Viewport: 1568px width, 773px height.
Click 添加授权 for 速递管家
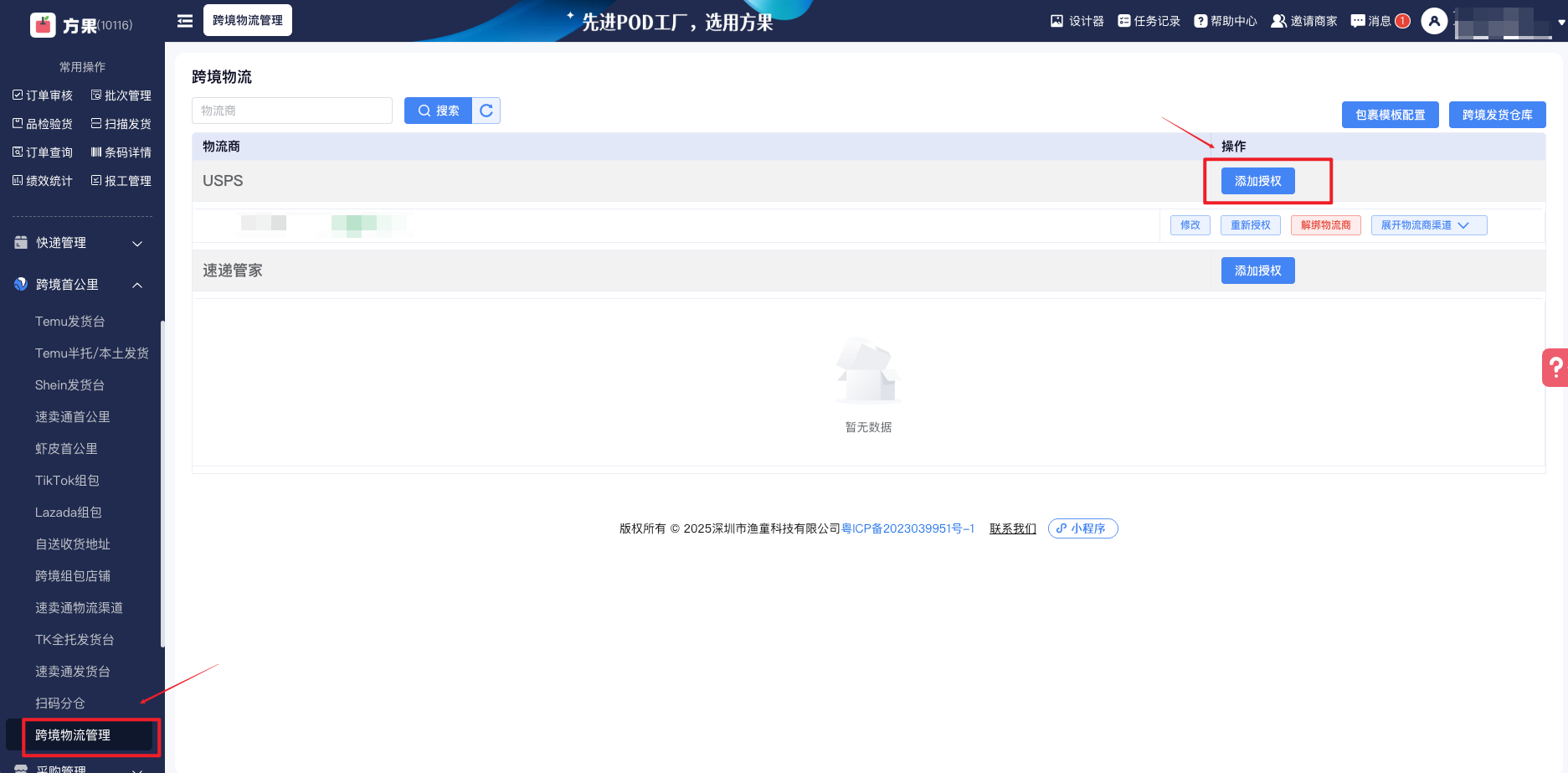(1258, 271)
